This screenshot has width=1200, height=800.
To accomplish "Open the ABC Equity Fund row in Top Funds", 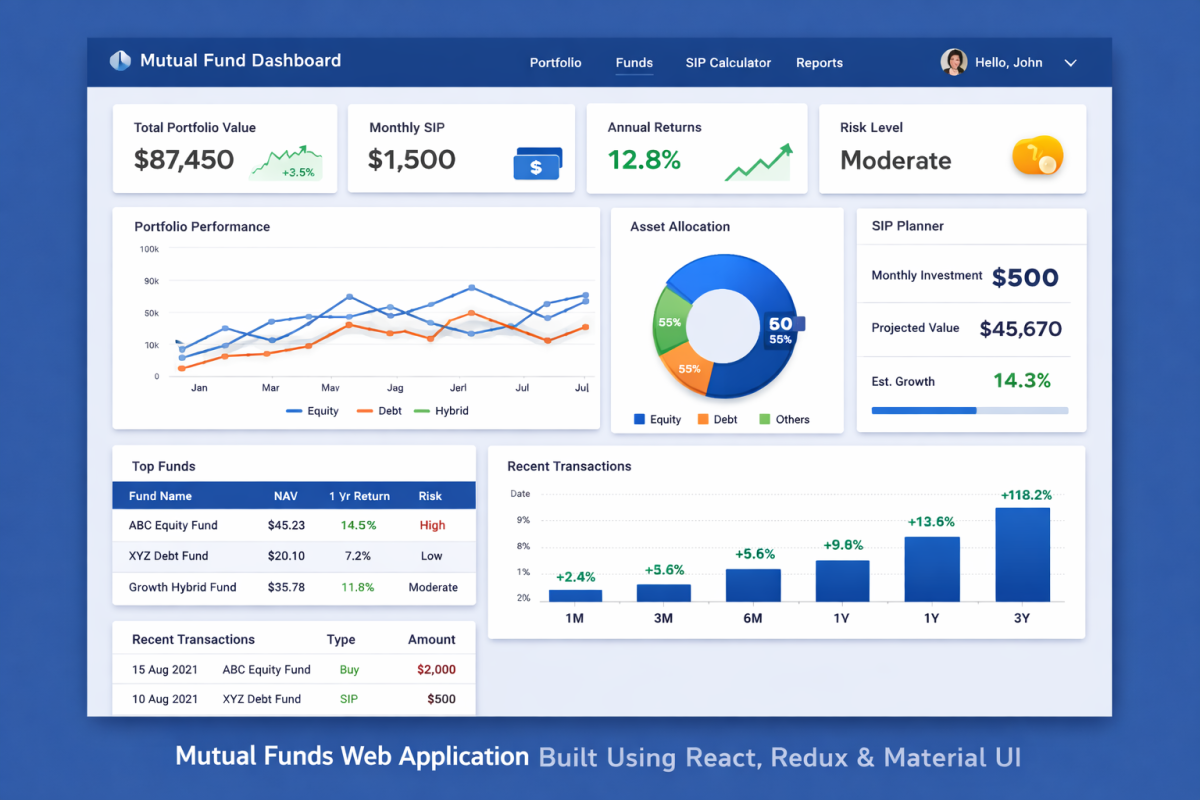I will [173, 525].
